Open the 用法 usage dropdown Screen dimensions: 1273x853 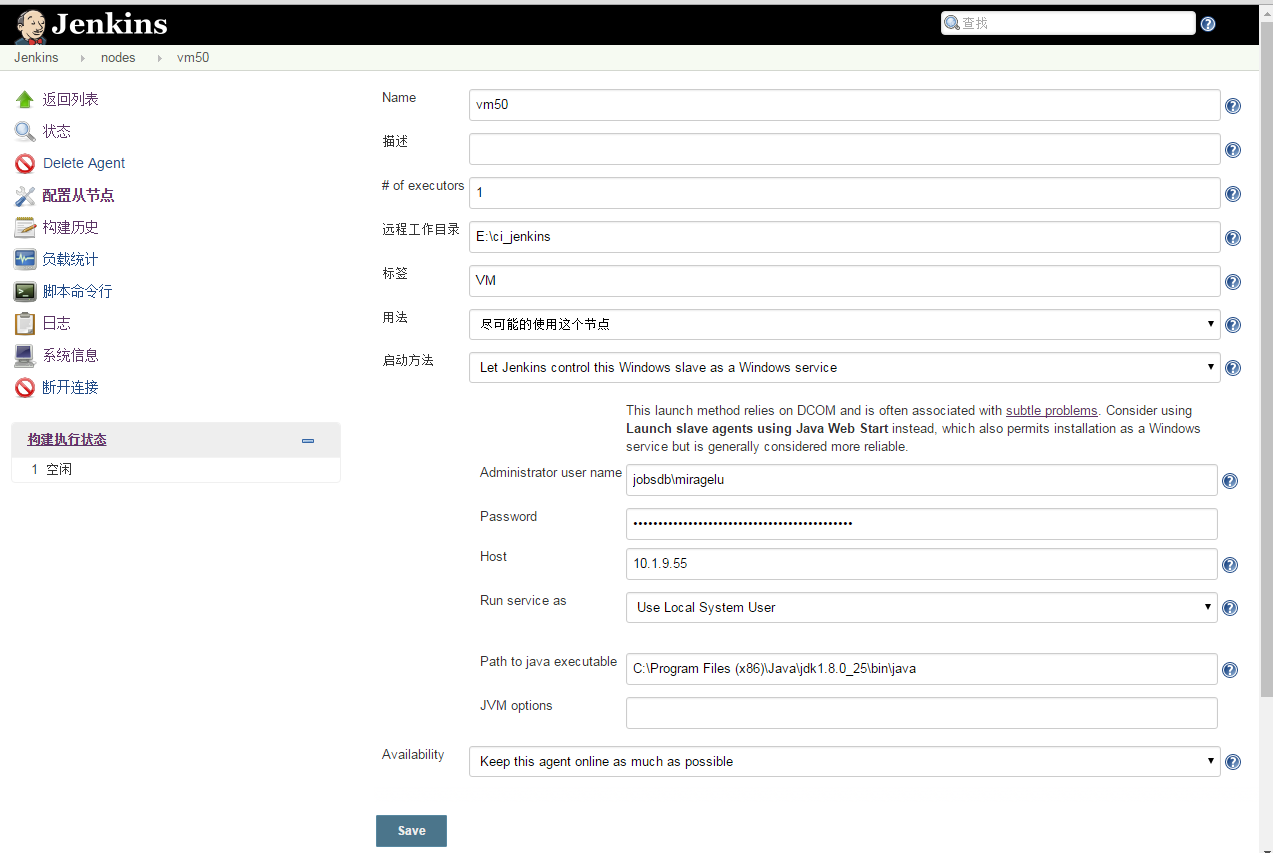(x=844, y=324)
